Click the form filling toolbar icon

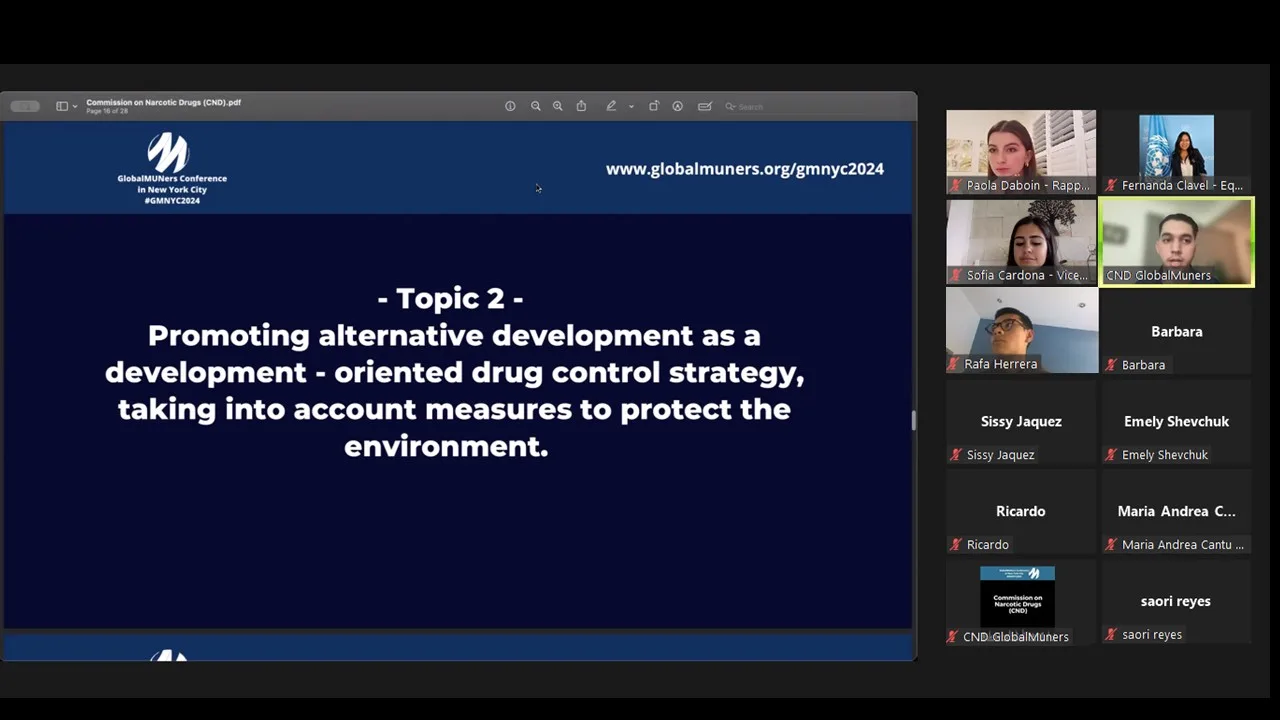(705, 106)
